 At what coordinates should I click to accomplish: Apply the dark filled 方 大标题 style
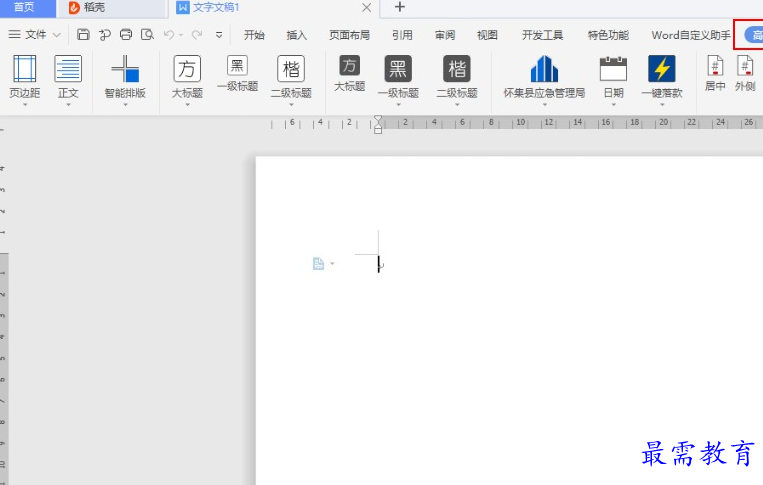coord(349,66)
